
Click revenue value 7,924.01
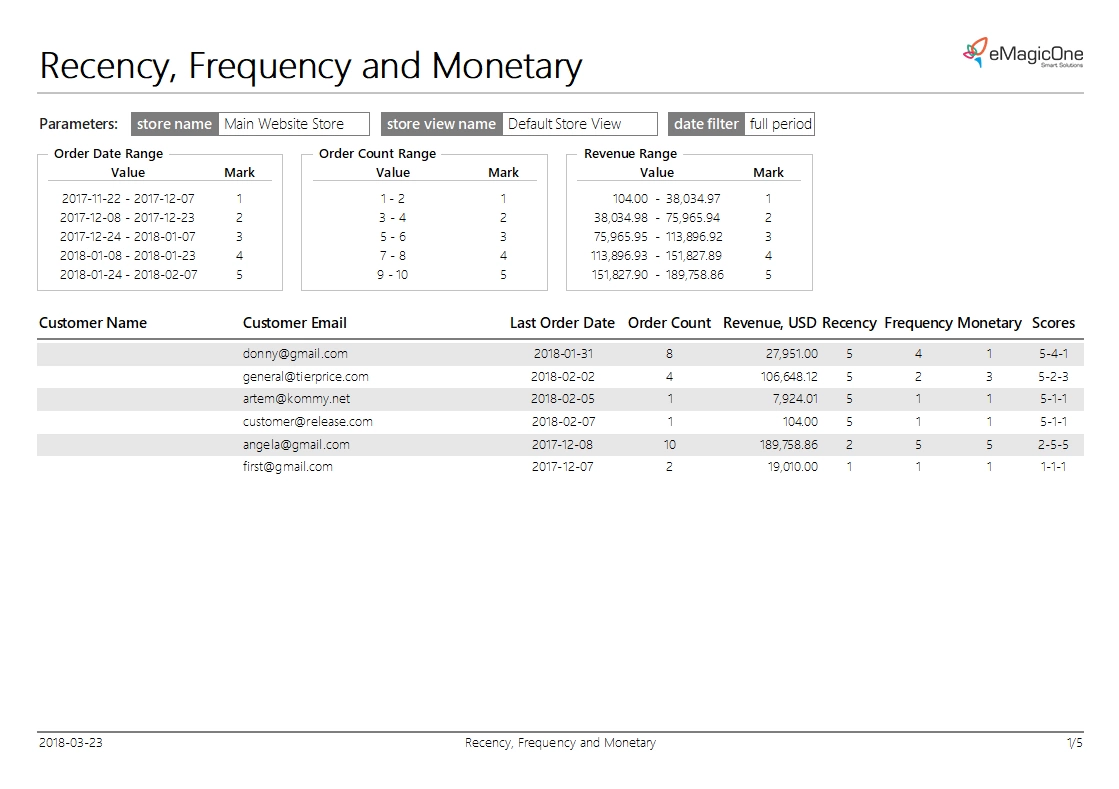(x=795, y=399)
